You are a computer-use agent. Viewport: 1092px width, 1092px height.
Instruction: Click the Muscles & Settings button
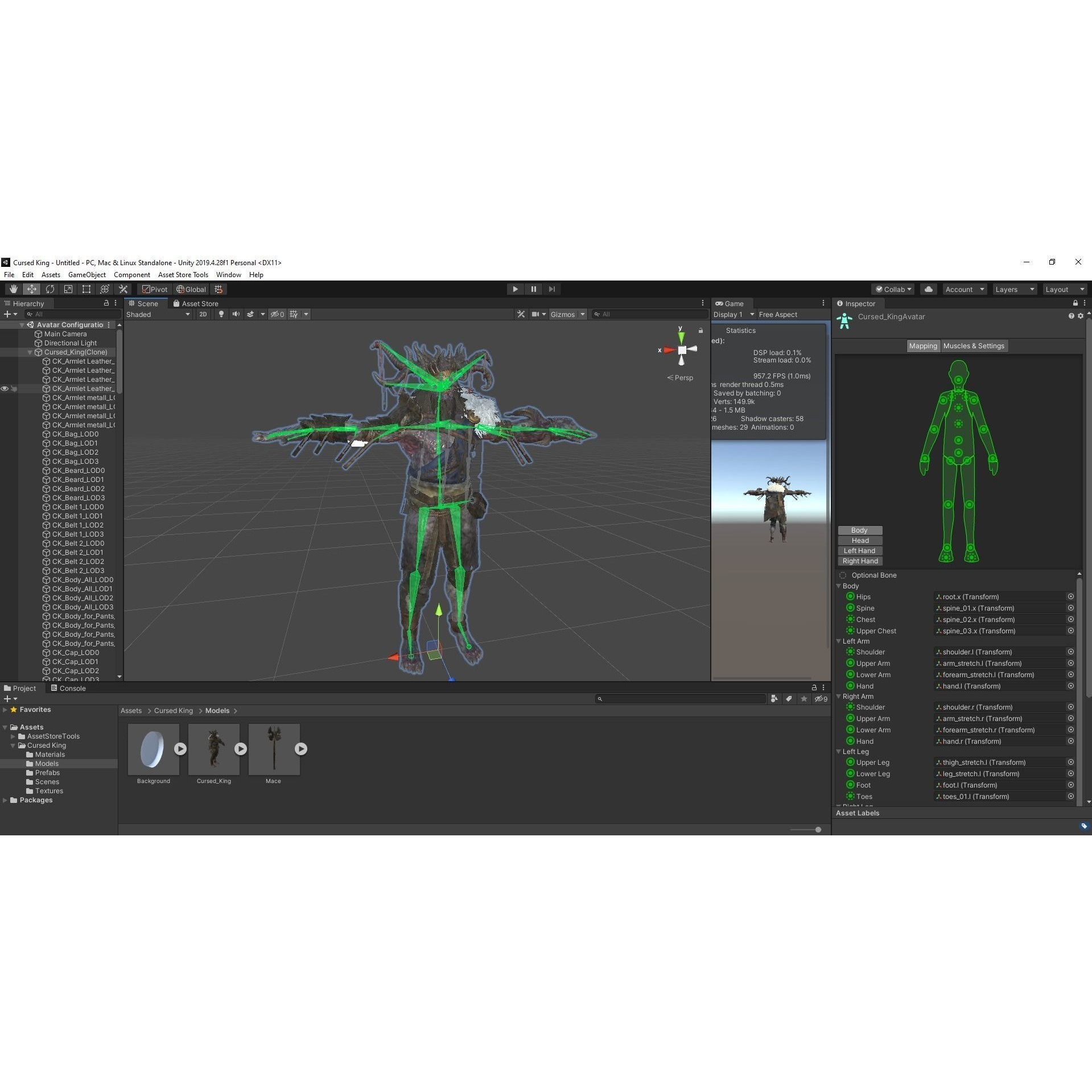tap(974, 346)
